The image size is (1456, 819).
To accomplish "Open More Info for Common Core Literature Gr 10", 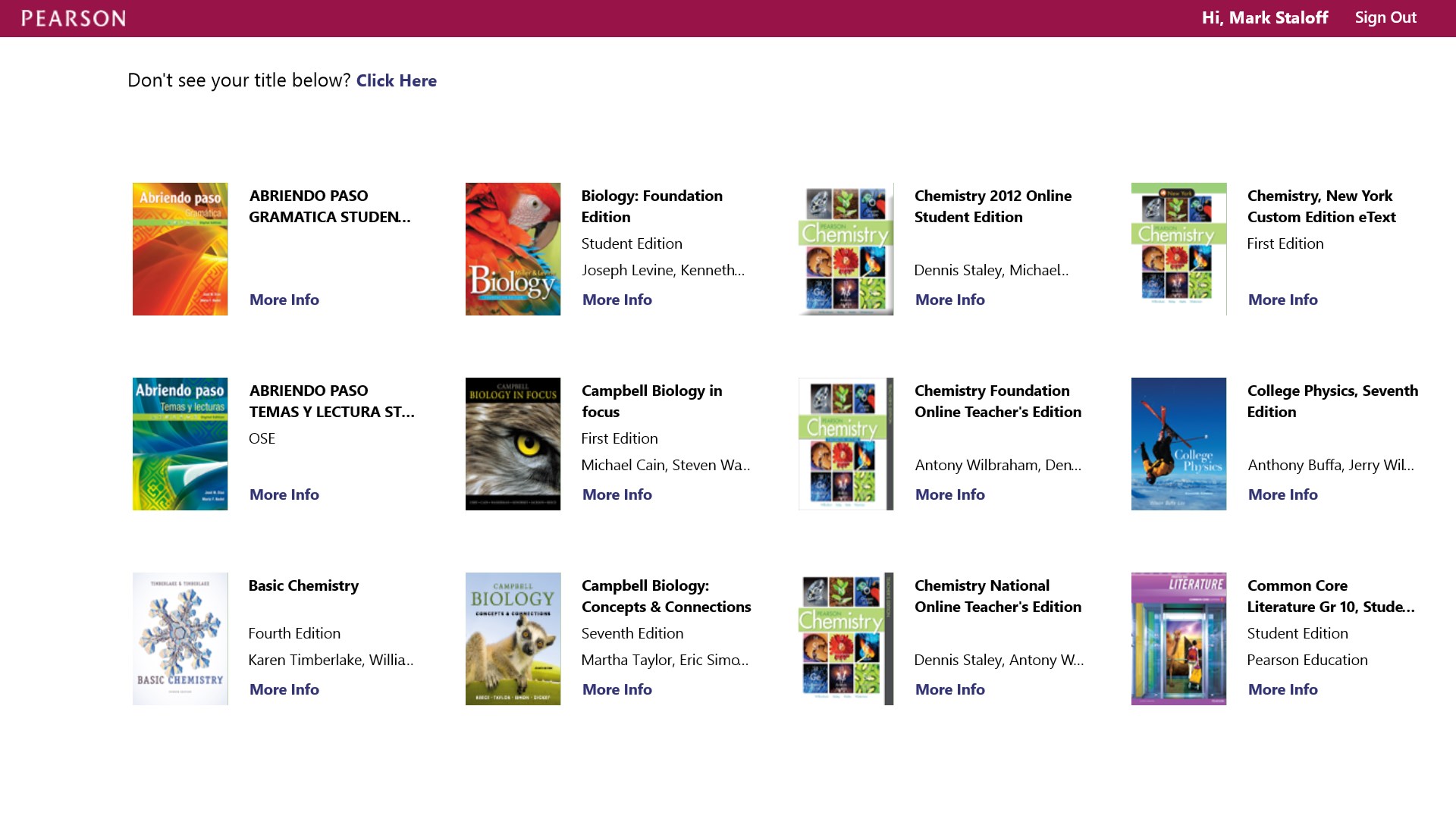I will pyautogui.click(x=1282, y=689).
